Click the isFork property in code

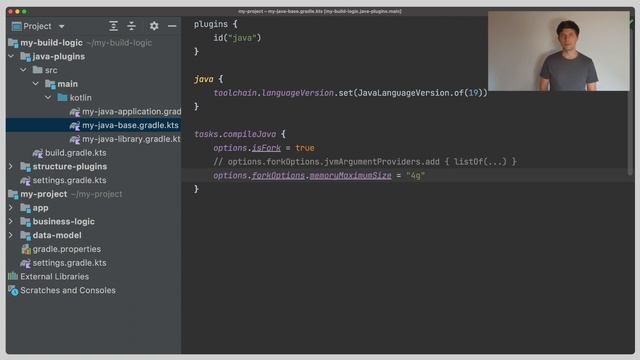click(x=266, y=148)
